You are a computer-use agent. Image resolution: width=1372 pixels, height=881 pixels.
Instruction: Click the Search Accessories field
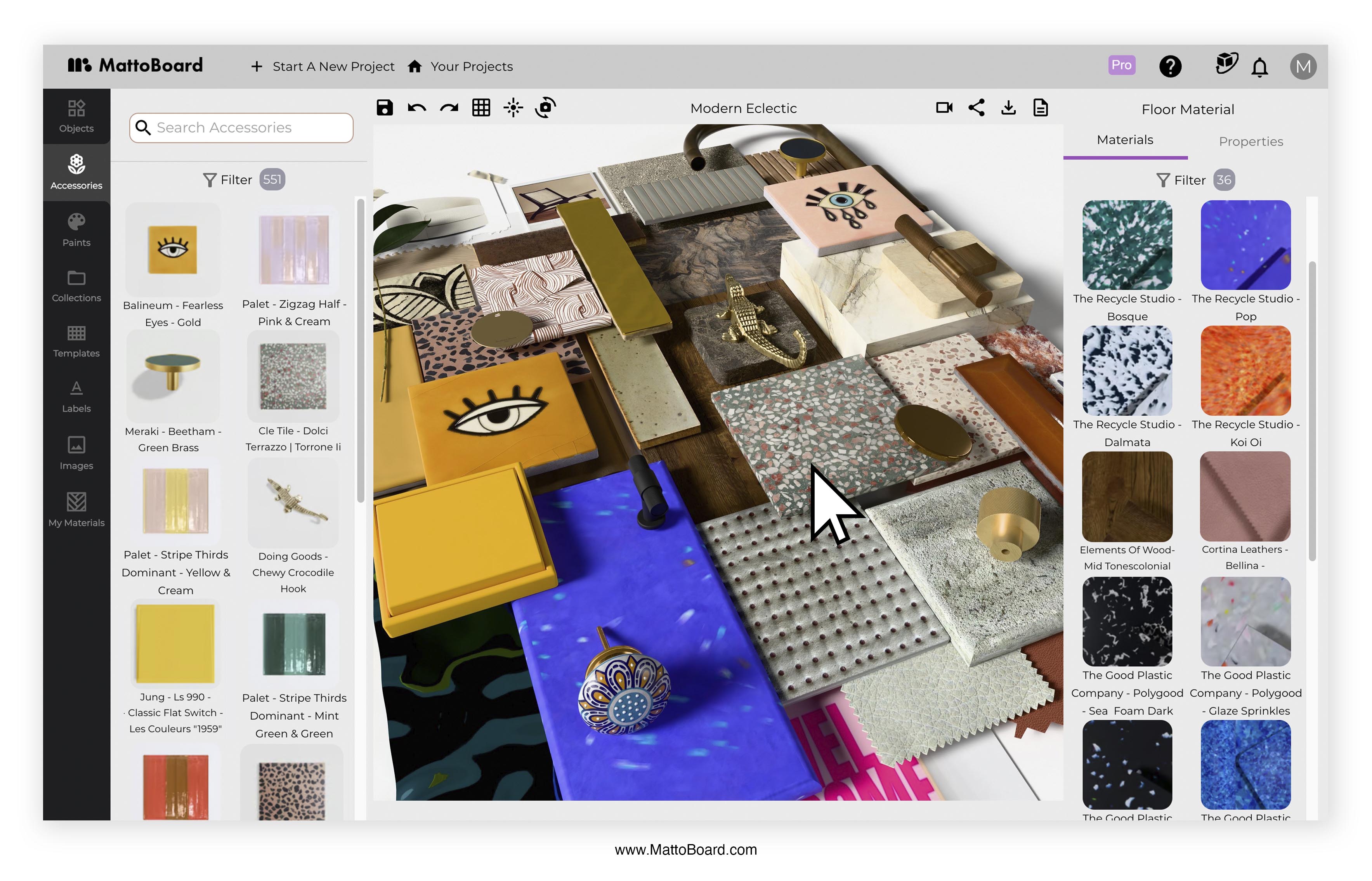(241, 128)
